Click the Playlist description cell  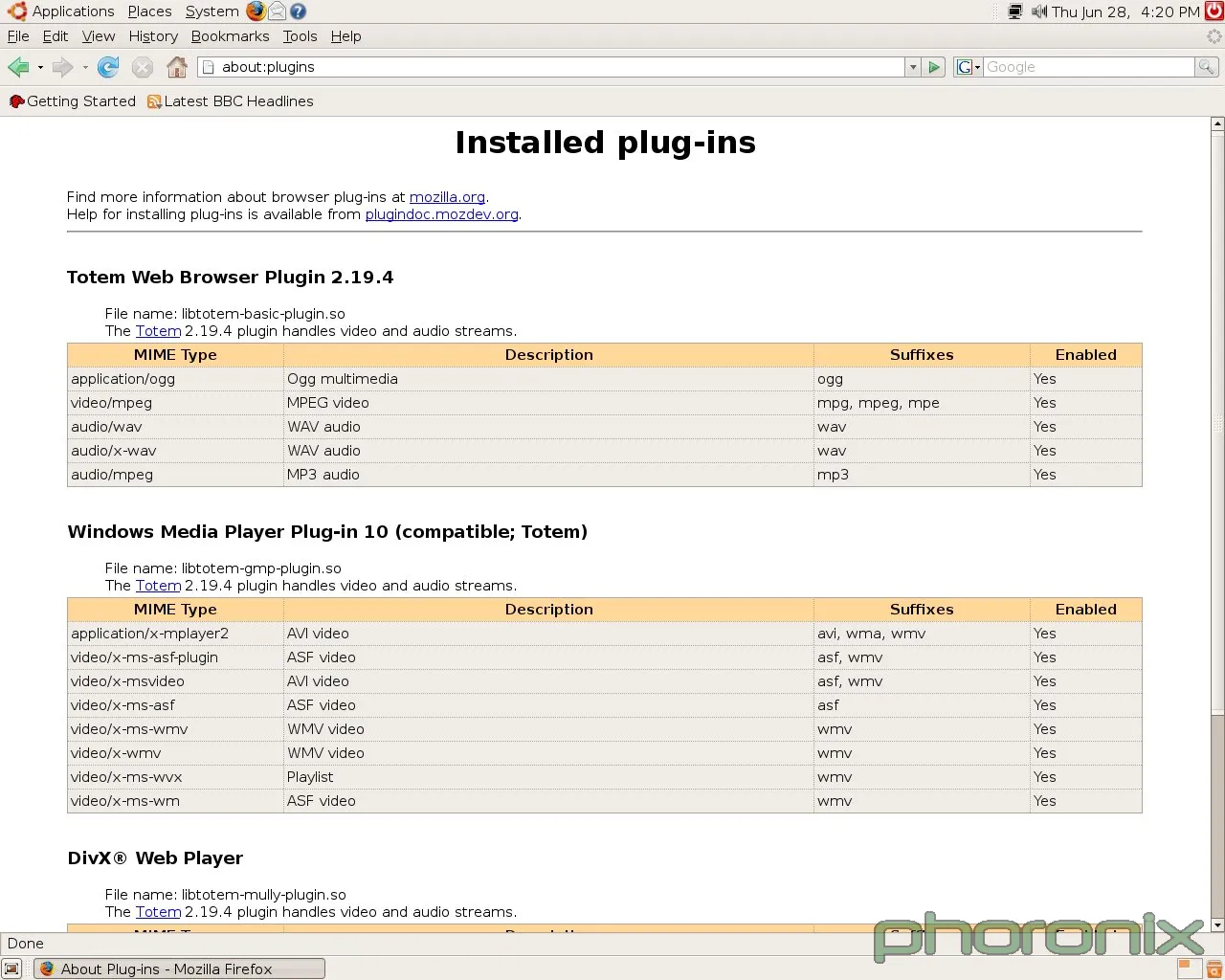click(548, 777)
